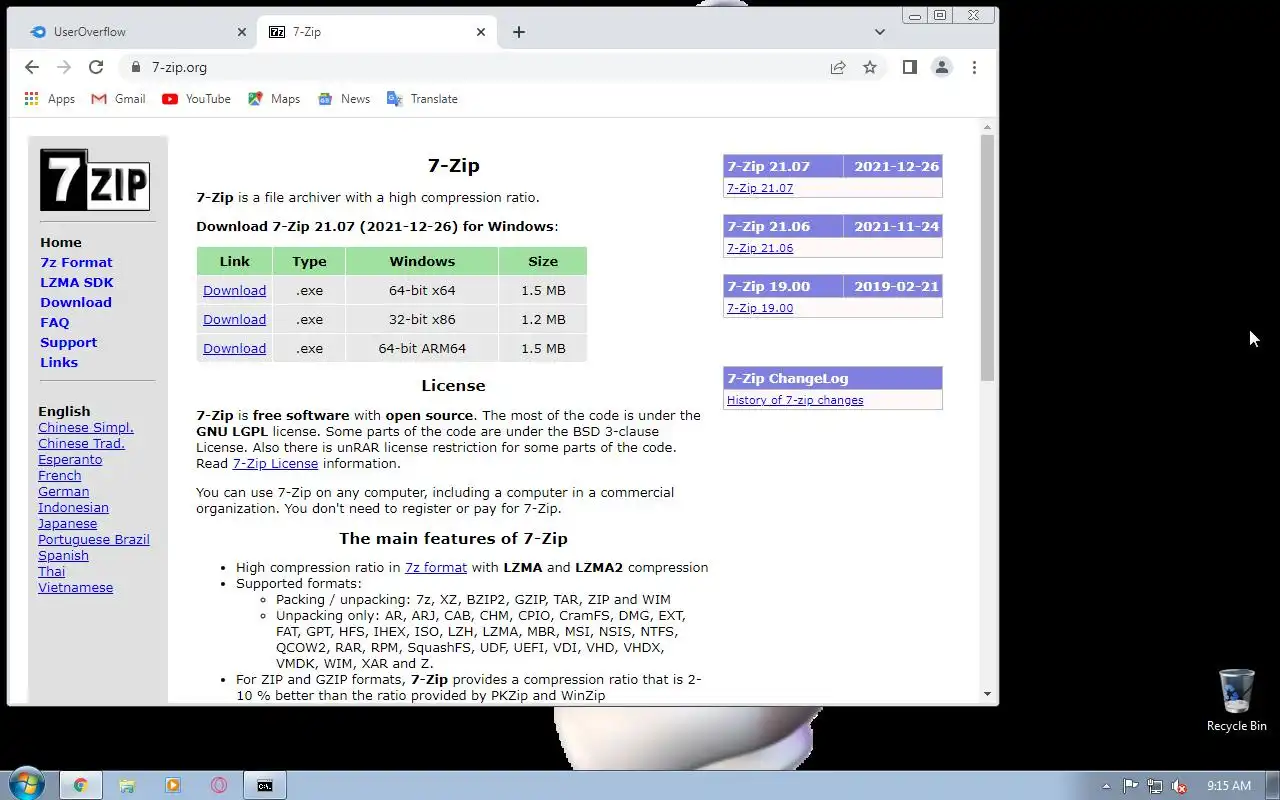Download the 64-bit x64 installer
The height and width of the screenshot is (800, 1280).
[234, 290]
